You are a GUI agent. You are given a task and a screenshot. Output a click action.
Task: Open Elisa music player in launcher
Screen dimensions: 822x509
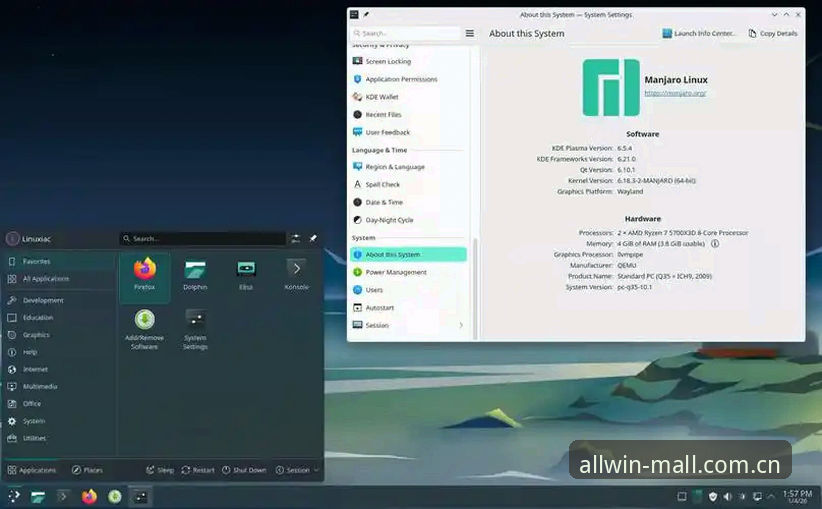[x=246, y=277]
